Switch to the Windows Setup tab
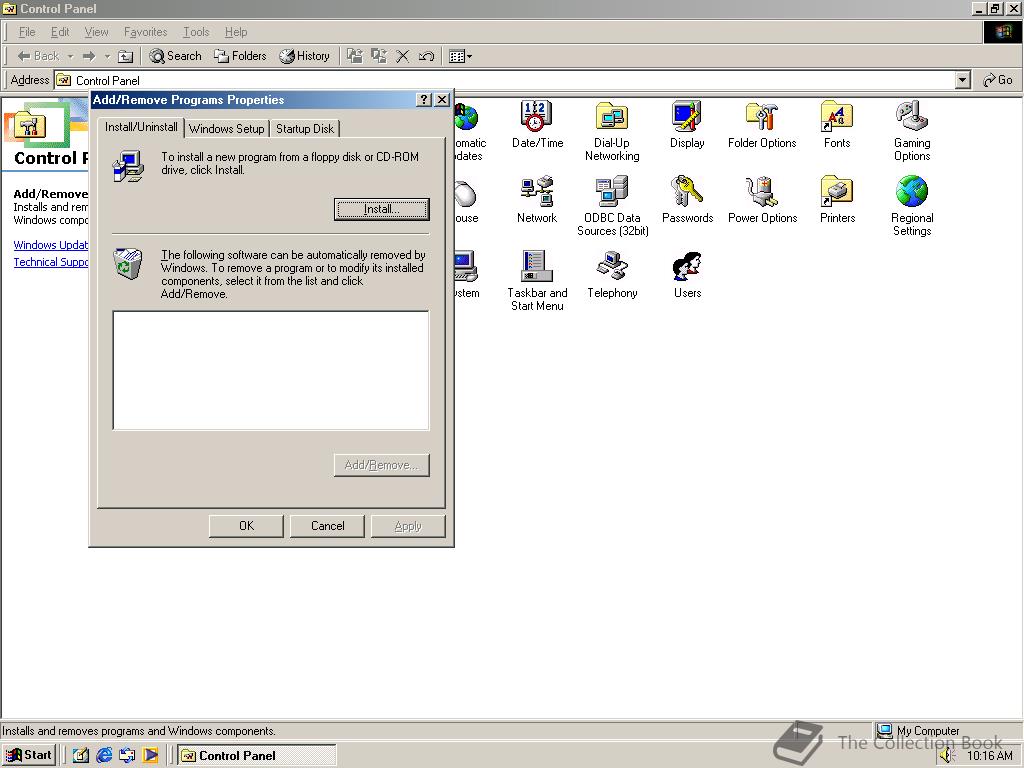Image resolution: width=1024 pixels, height=768 pixels. 227,128
